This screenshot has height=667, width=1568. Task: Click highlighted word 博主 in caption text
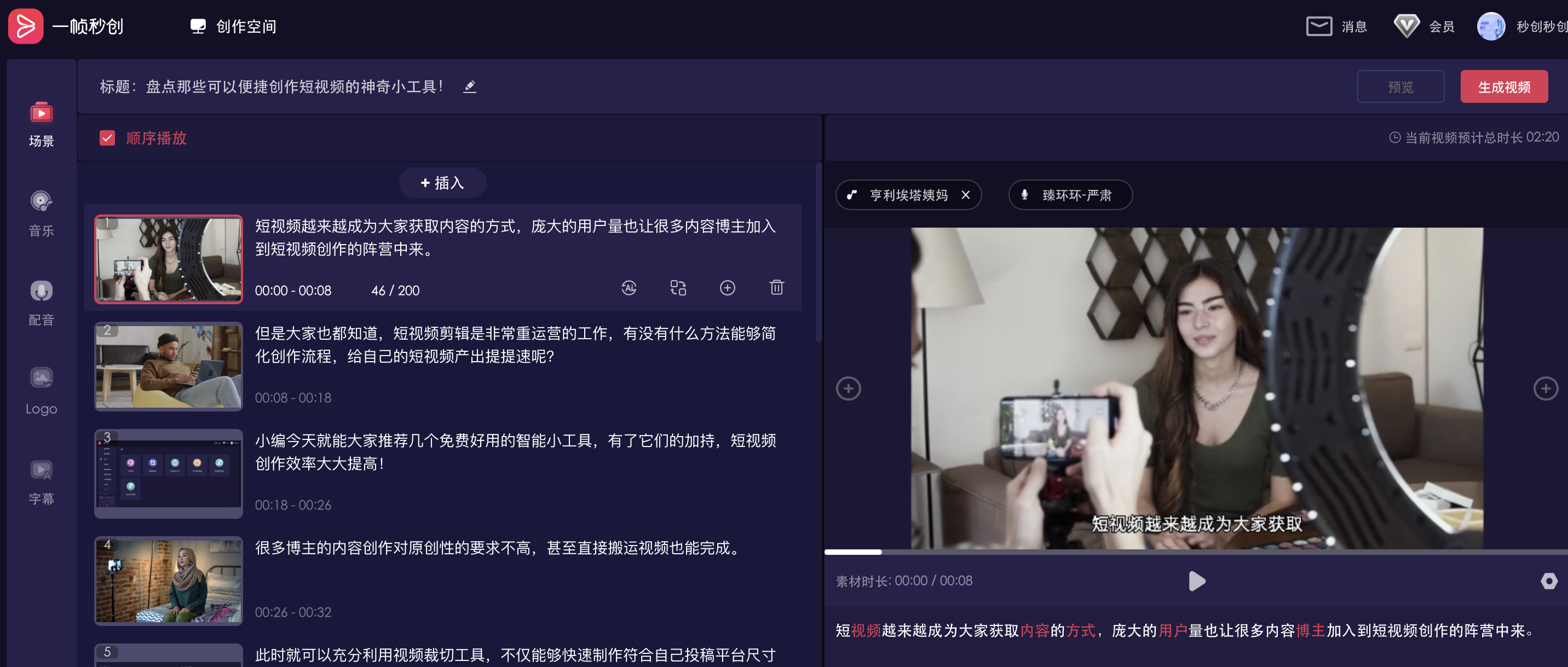1311,631
